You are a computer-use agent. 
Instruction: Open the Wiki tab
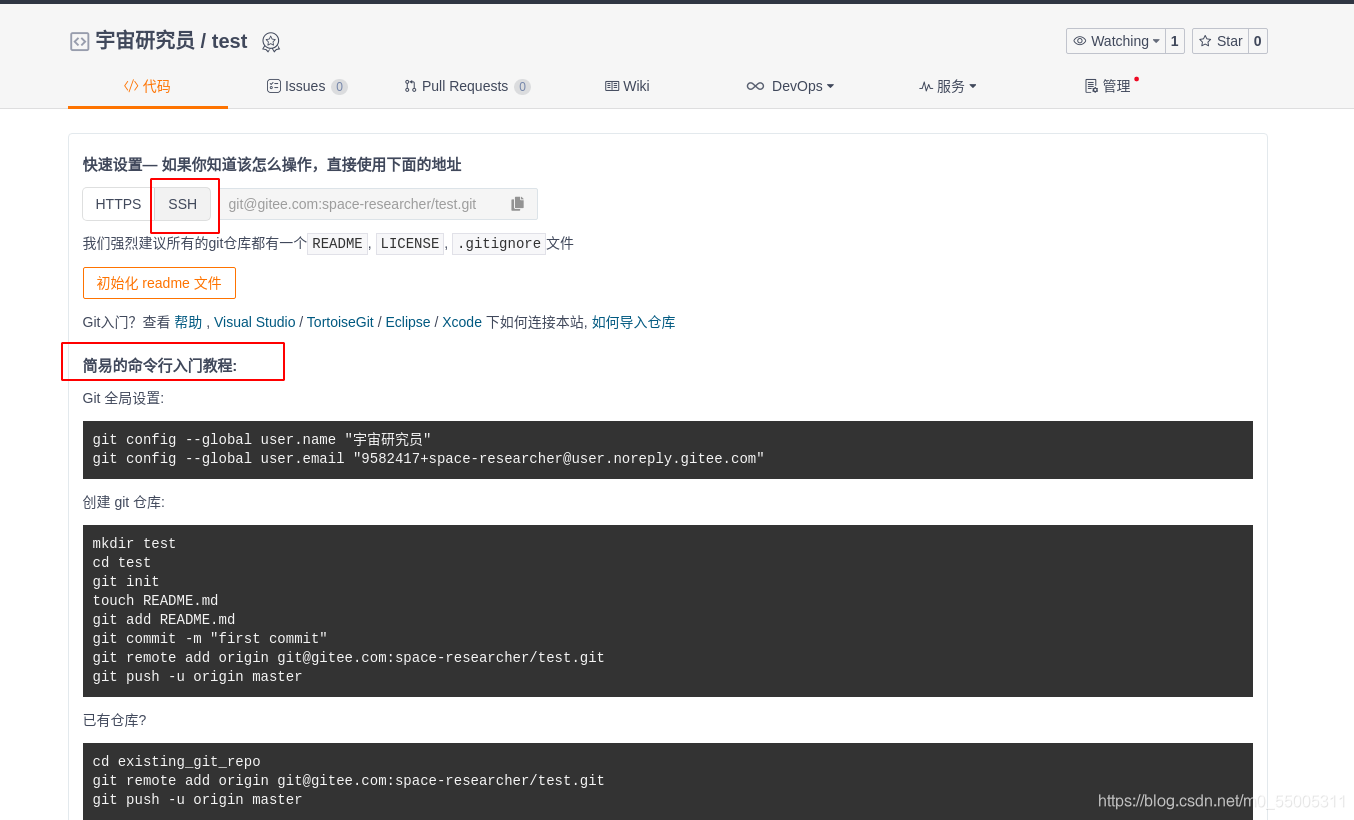(x=627, y=86)
